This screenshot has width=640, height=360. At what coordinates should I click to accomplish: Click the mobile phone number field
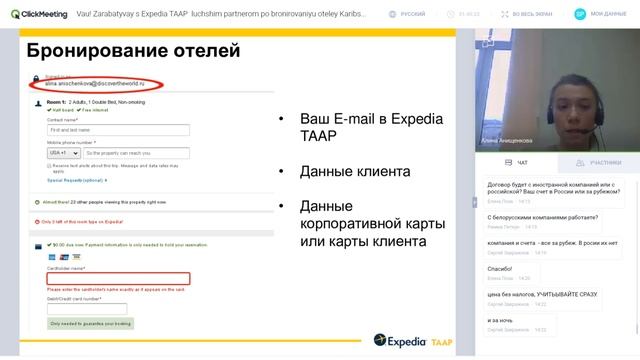tap(136, 153)
